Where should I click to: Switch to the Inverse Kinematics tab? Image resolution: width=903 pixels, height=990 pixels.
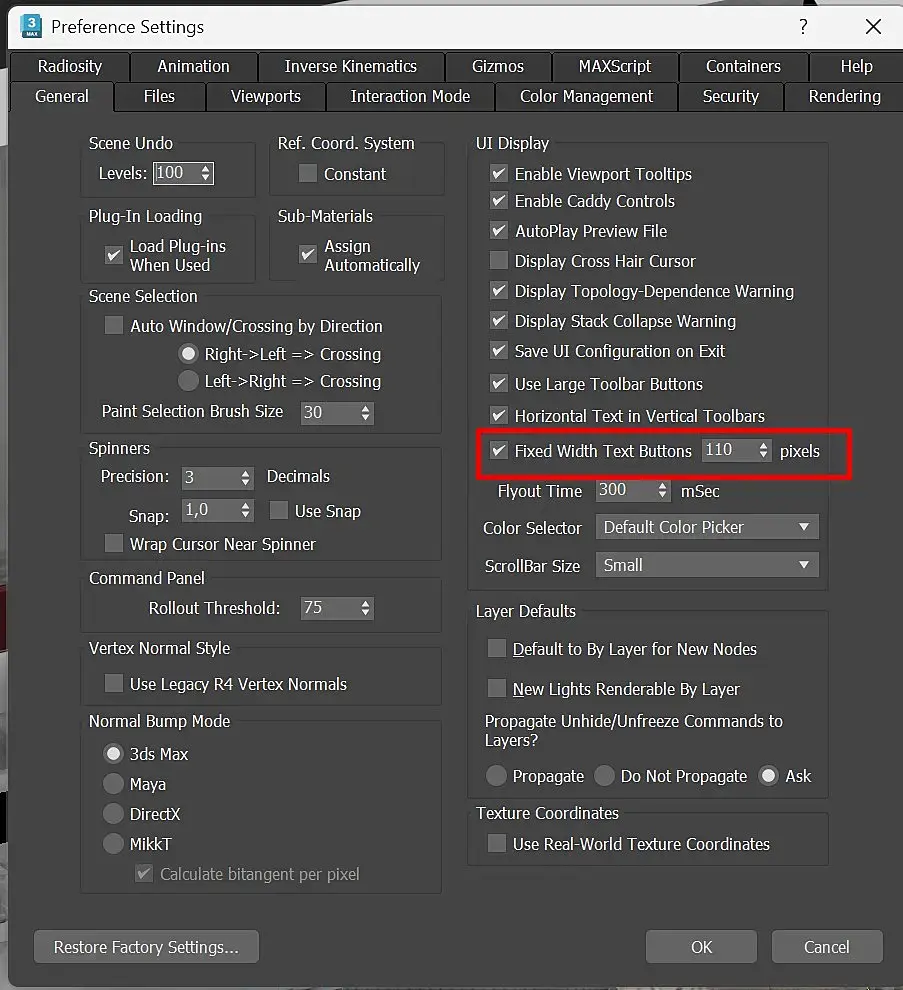point(350,66)
